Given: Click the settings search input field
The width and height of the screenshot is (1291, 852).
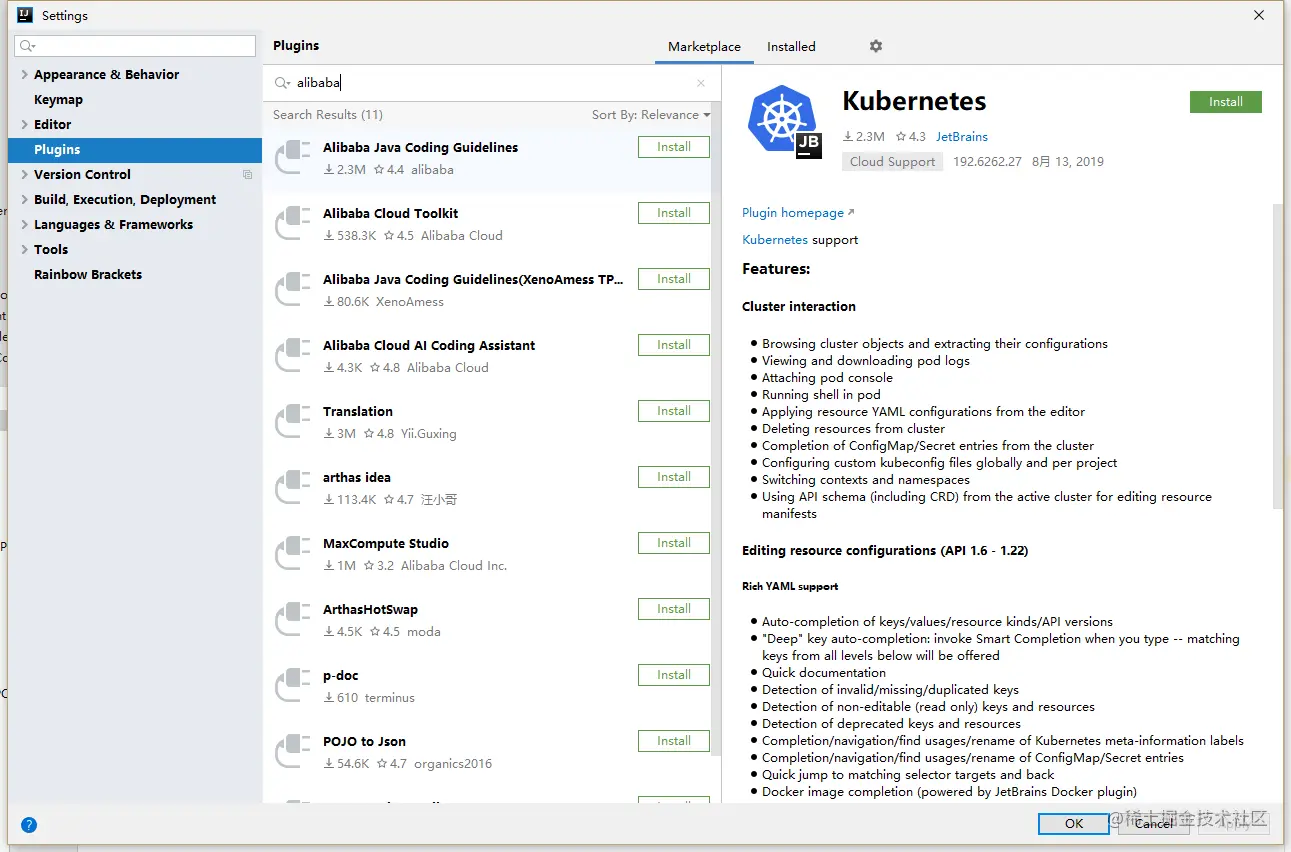Looking at the screenshot, I should point(135,46).
